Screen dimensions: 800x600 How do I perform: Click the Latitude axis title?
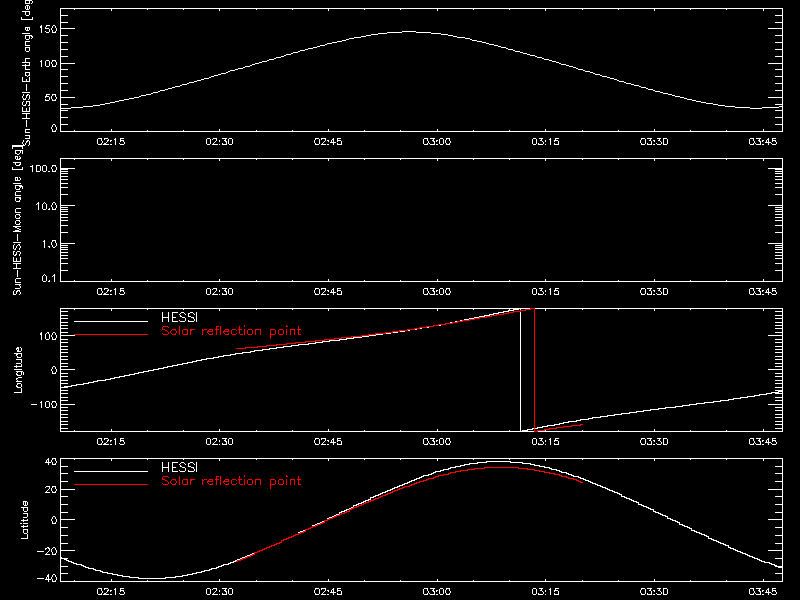tap(24, 520)
